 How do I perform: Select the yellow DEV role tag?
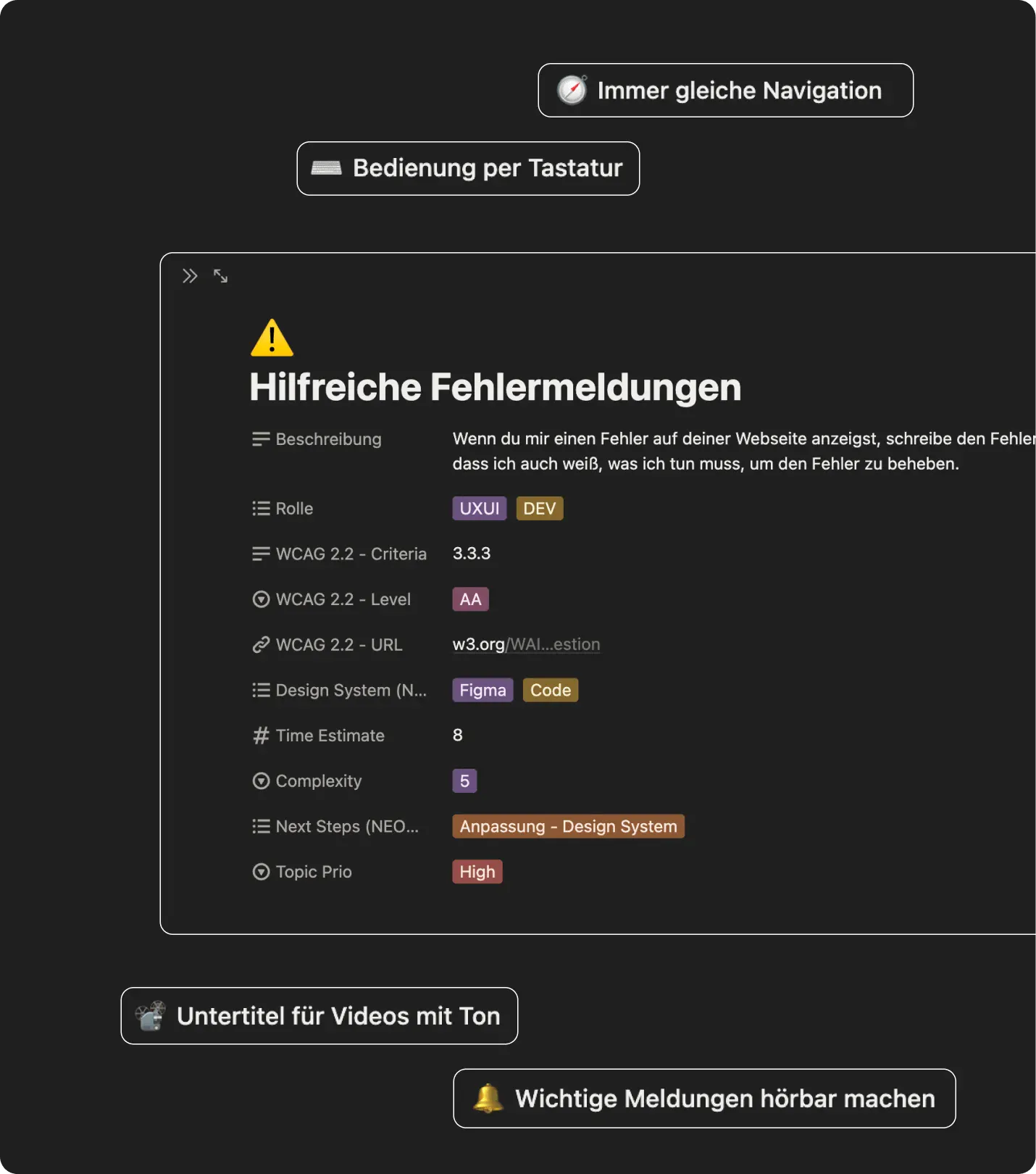coord(539,508)
